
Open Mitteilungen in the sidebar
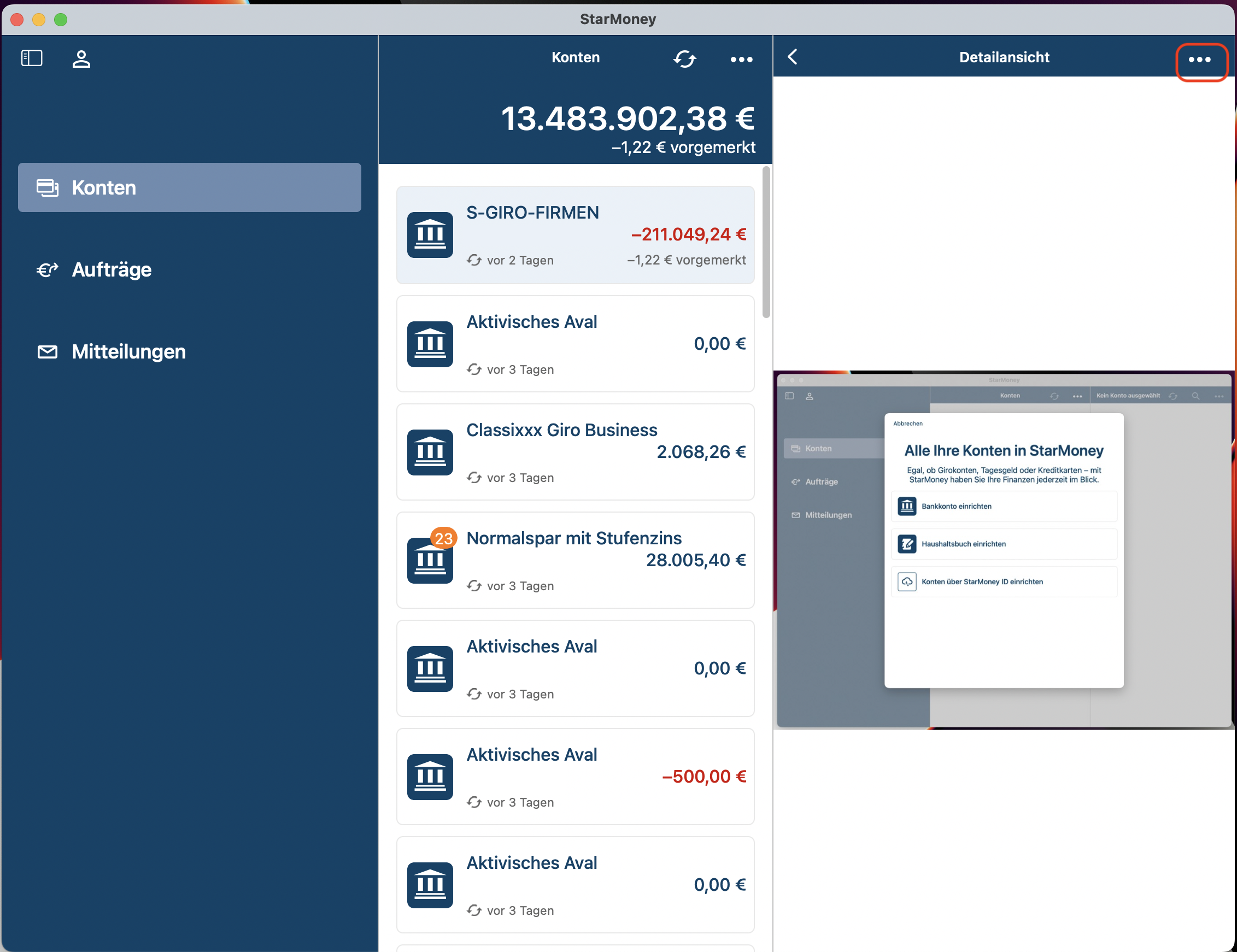tap(128, 352)
